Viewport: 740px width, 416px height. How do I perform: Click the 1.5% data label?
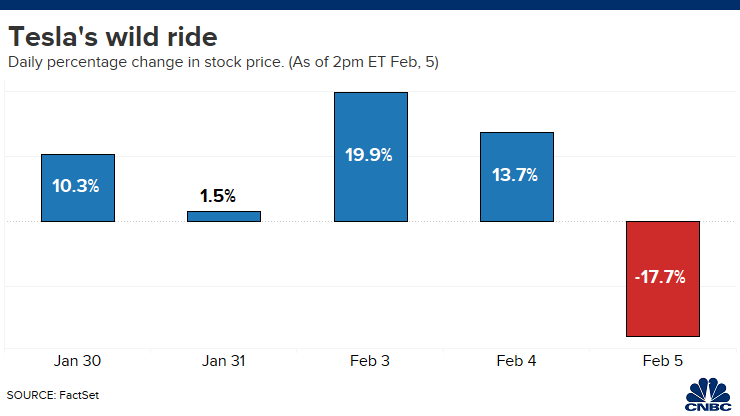pos(217,195)
